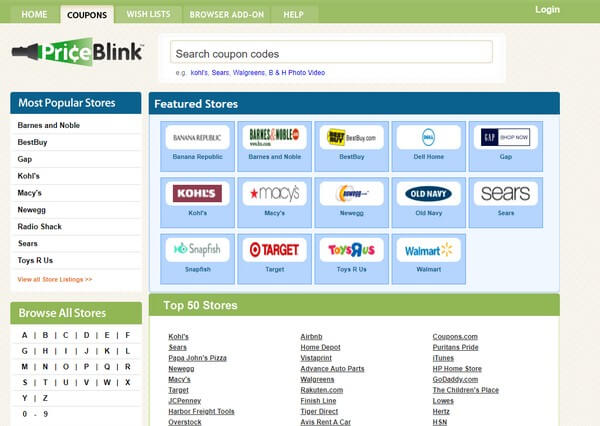Open the HP Home Store link
Image resolution: width=600 pixels, height=426 pixels.
coord(457,369)
